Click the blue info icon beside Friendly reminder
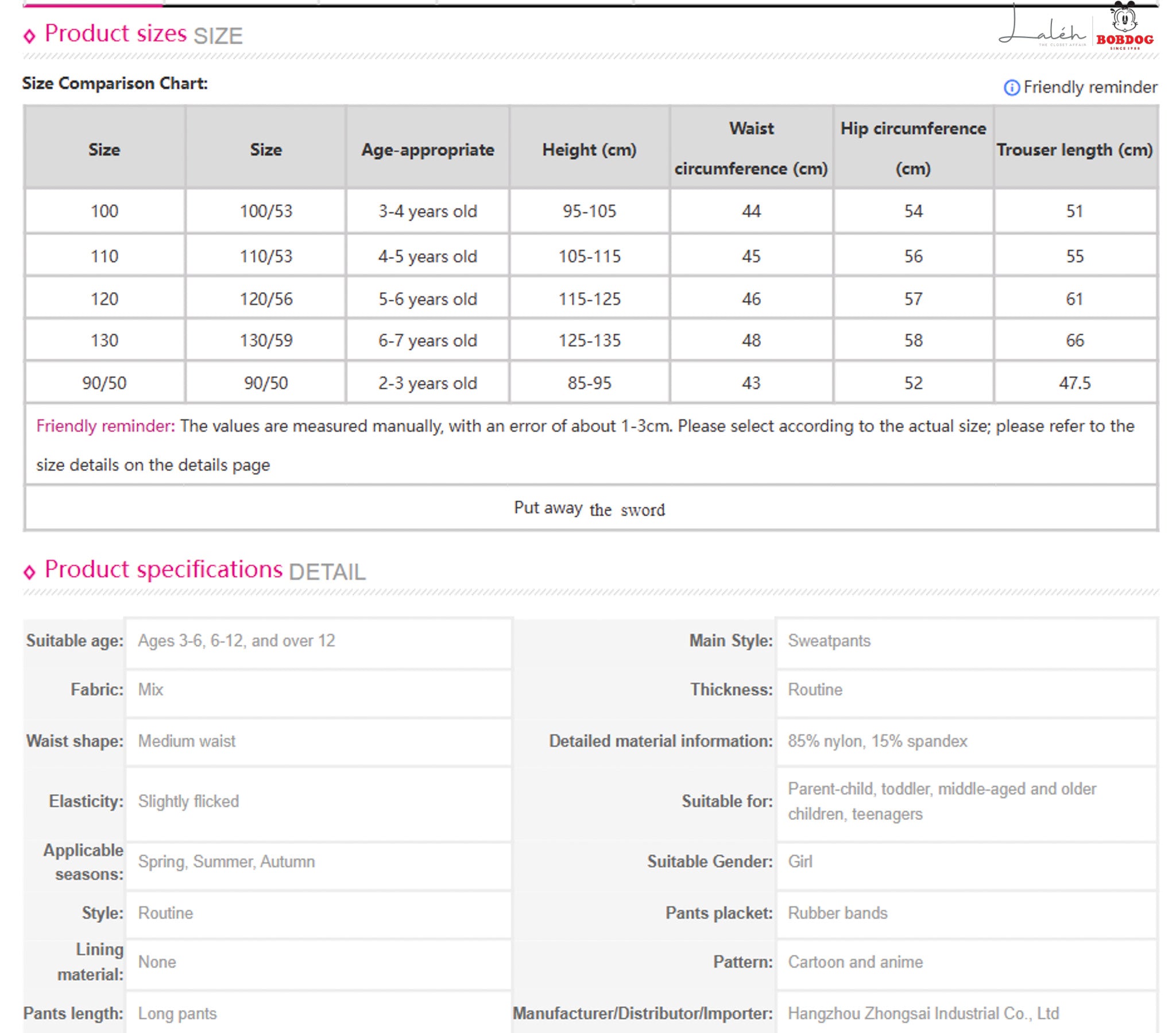Image resolution: width=1176 pixels, height=1033 pixels. pyautogui.click(x=1011, y=87)
